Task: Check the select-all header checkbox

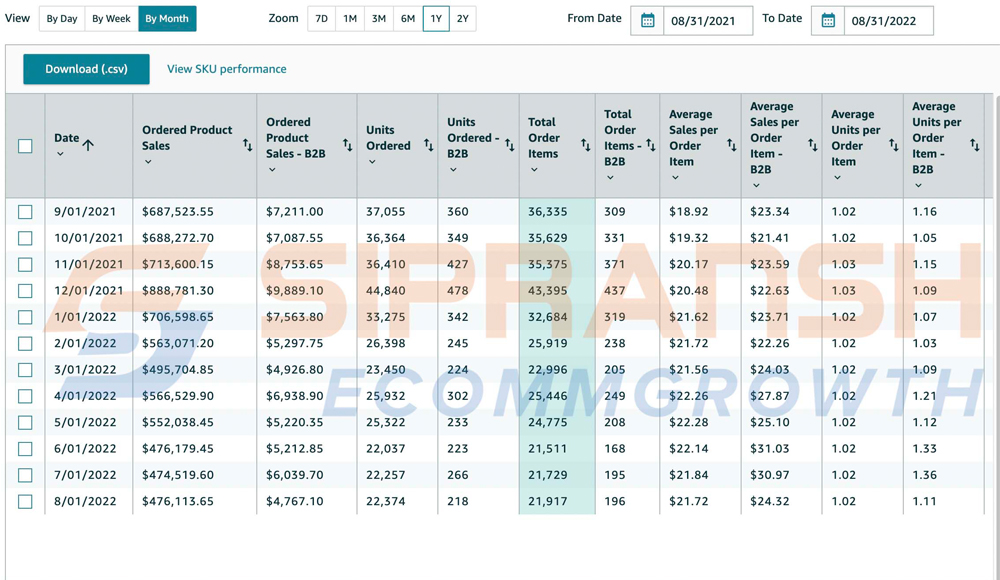Action: coord(25,146)
